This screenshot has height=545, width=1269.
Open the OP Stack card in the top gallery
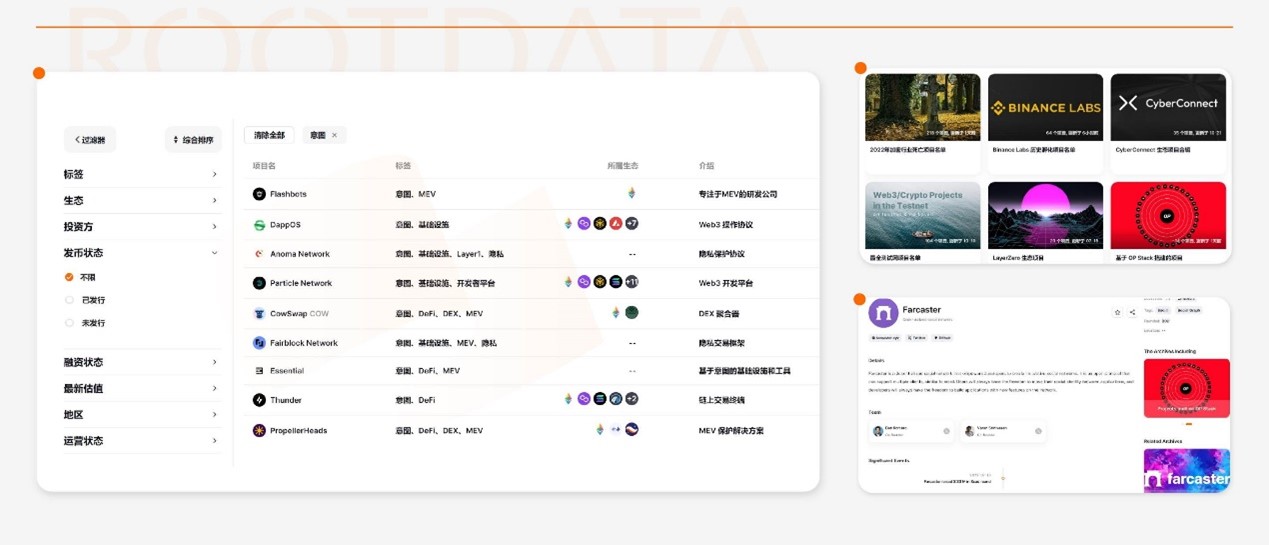pos(1168,222)
